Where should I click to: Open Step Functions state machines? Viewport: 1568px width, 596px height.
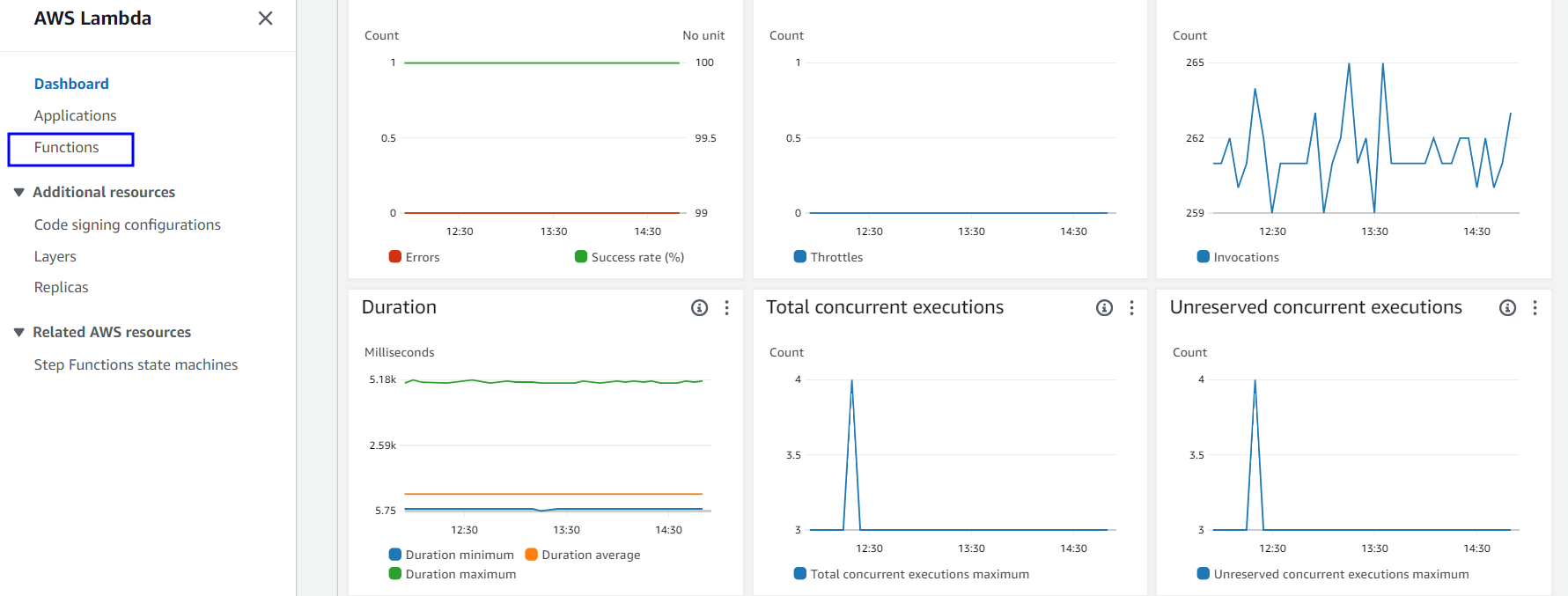click(x=136, y=364)
